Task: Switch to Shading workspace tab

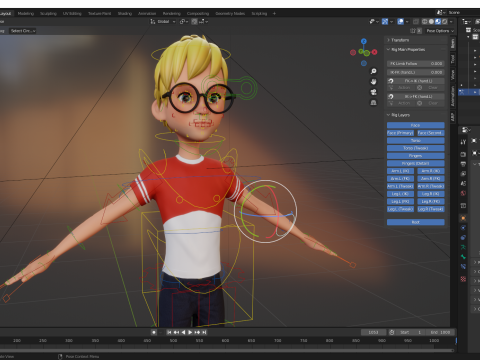Action: coord(125,14)
